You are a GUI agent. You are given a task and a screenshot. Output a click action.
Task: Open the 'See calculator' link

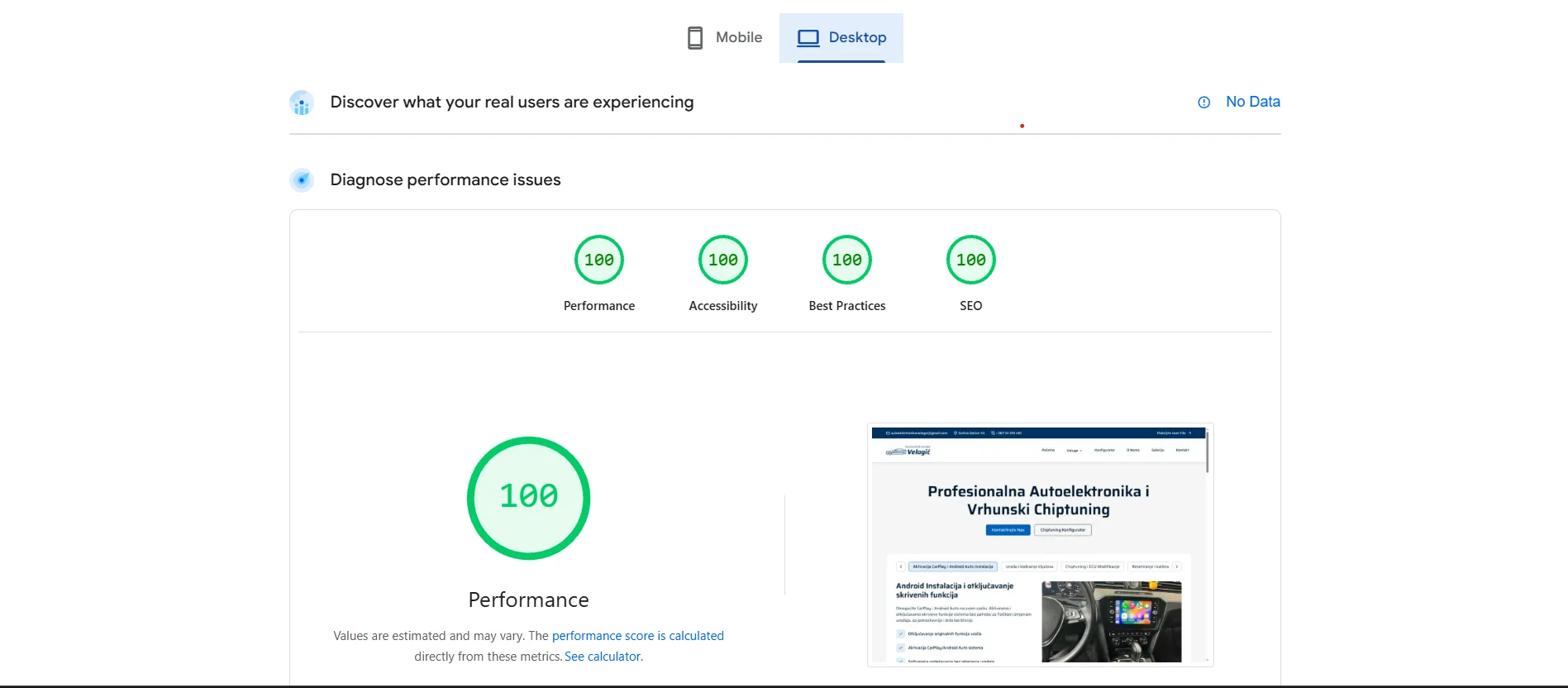[603, 657]
